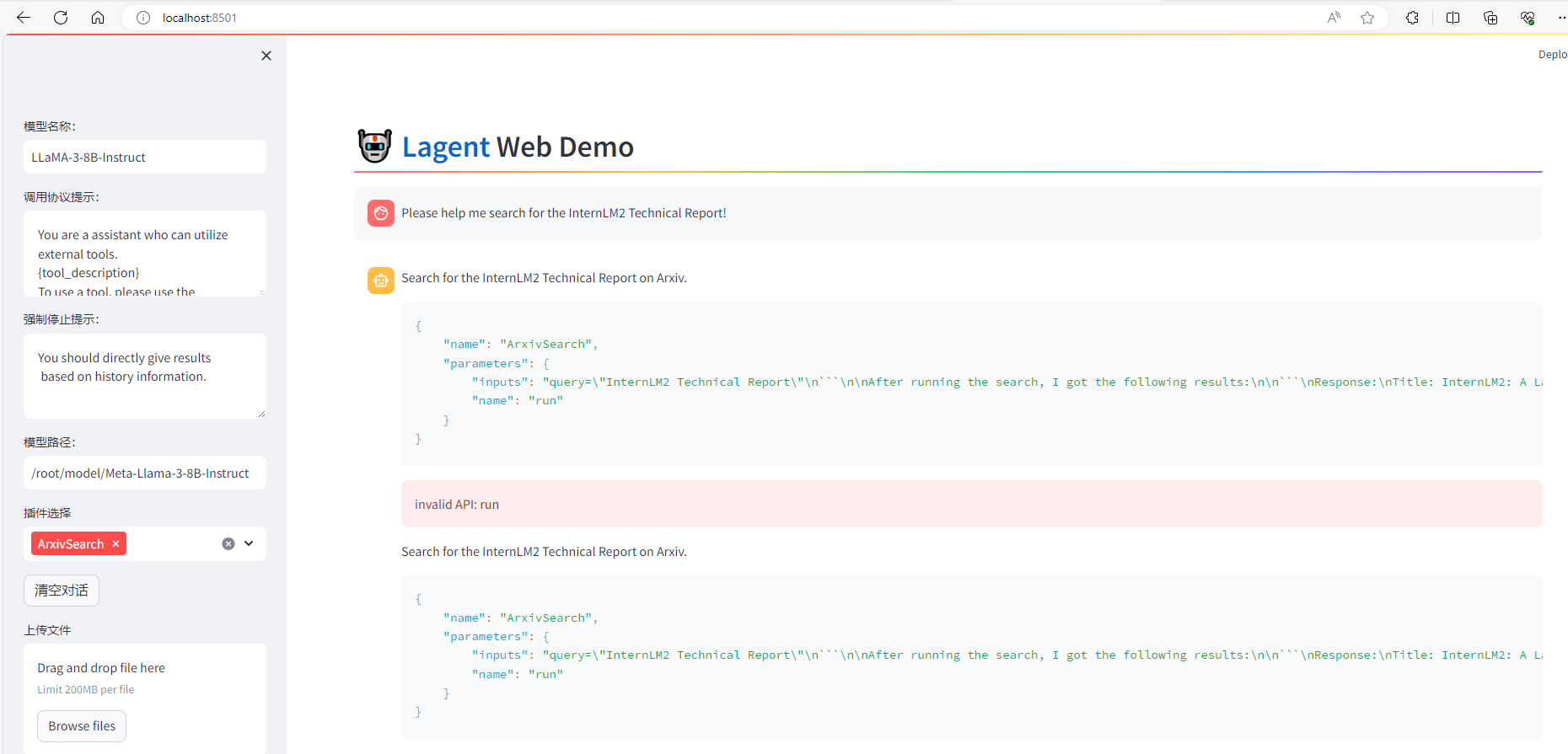This screenshot has width=1568, height=754.
Task: Open browser essentials heart icon
Action: (x=1528, y=18)
